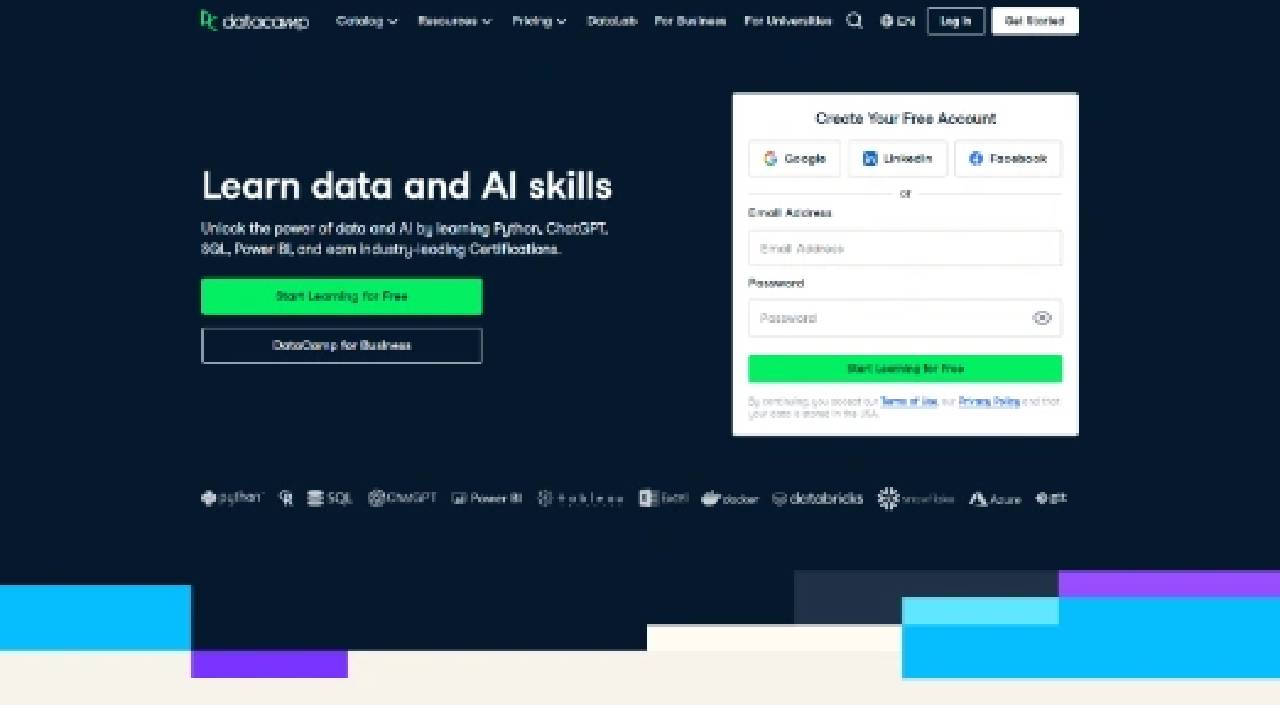Expand the Pricing menu
The height and width of the screenshot is (720, 1280).
point(539,21)
